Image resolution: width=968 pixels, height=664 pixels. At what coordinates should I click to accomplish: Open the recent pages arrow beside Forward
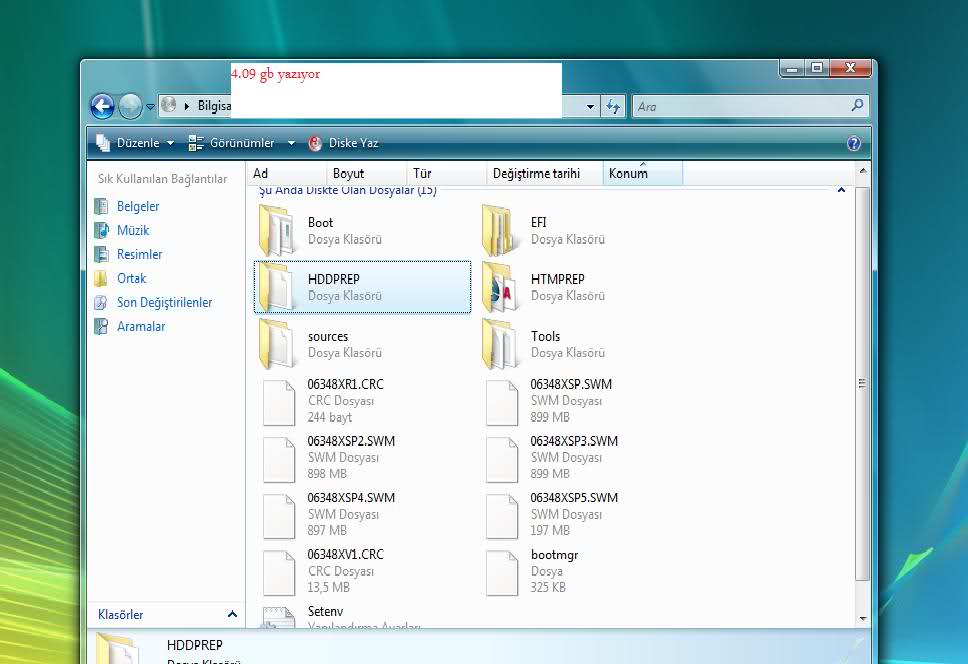[150, 107]
